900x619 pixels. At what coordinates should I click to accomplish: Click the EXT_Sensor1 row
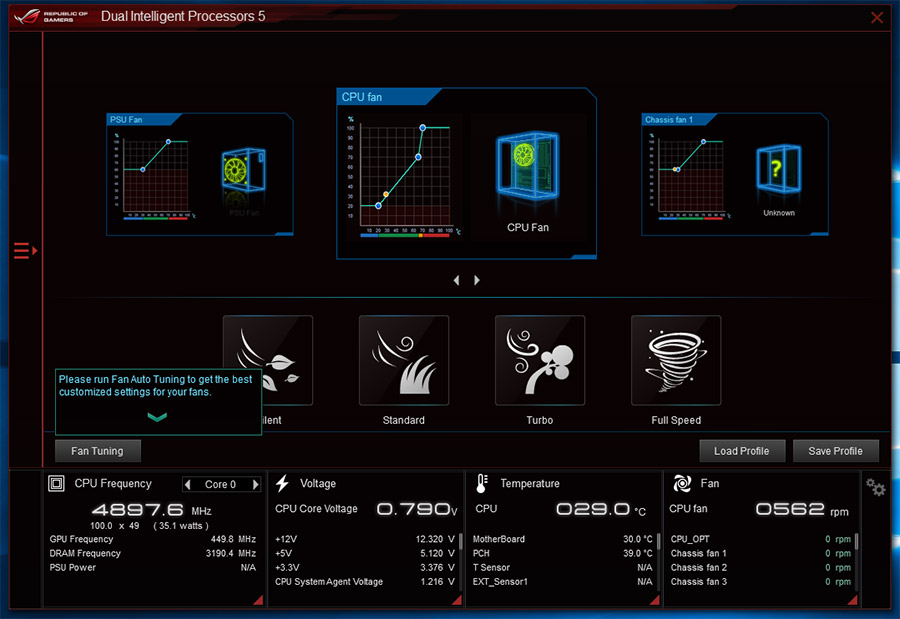(x=562, y=582)
